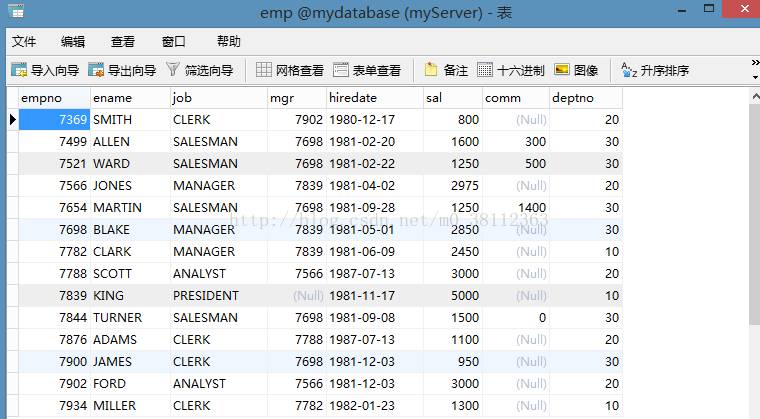Click the comm column header
The height and width of the screenshot is (419, 760).
(x=516, y=98)
